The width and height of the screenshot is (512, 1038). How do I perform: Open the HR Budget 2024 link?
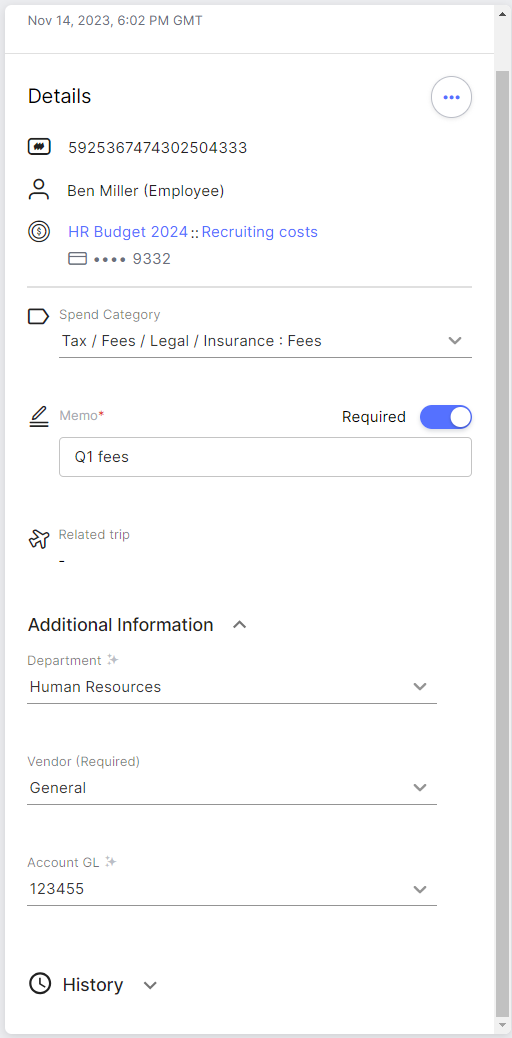pos(128,232)
